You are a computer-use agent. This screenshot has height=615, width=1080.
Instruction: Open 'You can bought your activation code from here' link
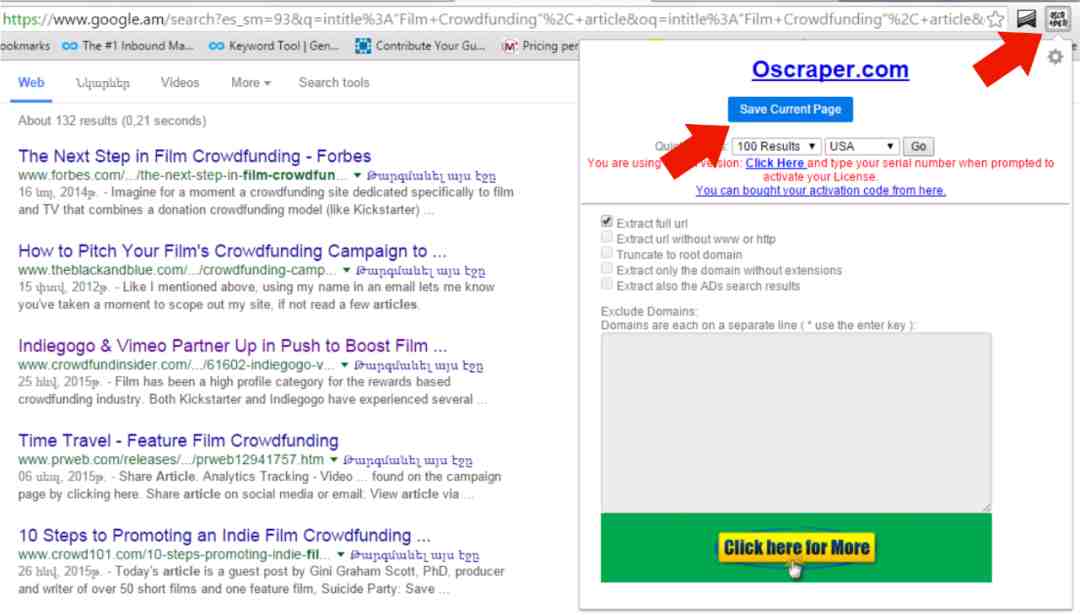[x=820, y=190]
